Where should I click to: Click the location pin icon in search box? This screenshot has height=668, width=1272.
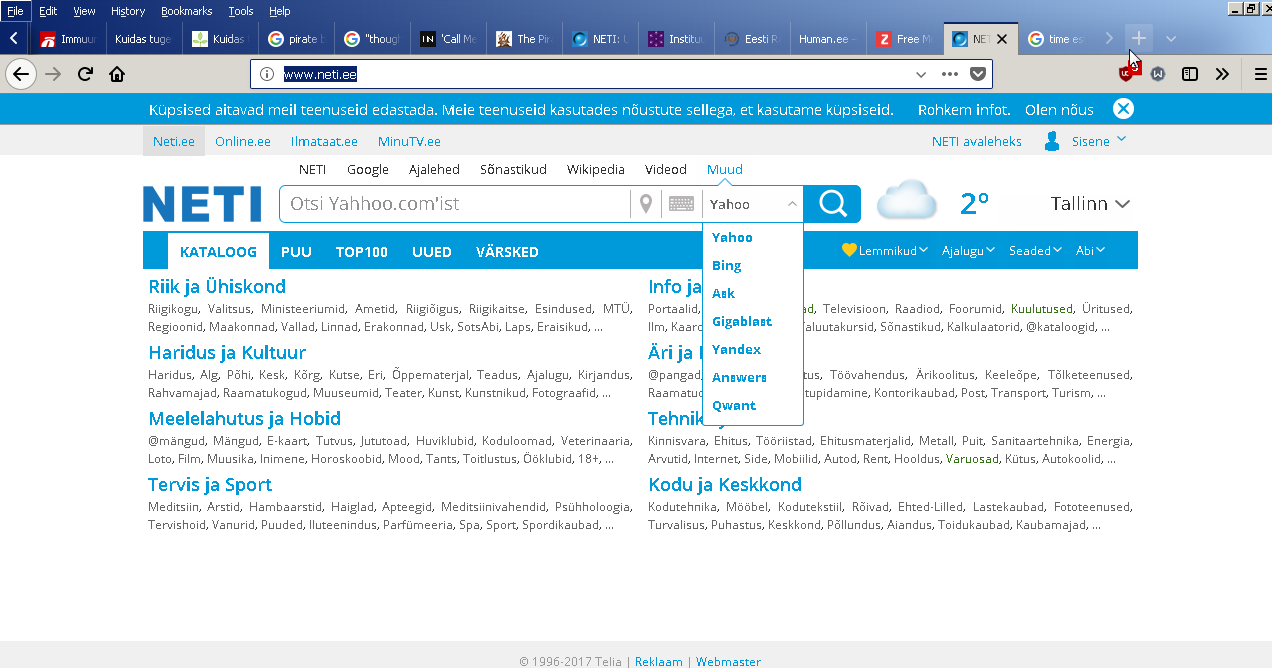tap(646, 204)
